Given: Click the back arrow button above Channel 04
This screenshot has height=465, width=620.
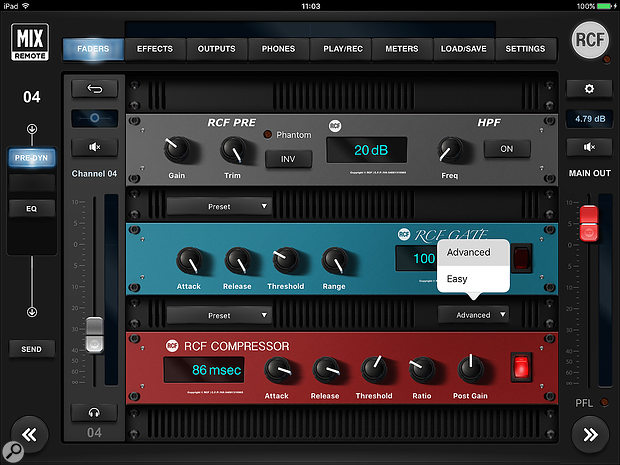Looking at the screenshot, I should (95, 89).
